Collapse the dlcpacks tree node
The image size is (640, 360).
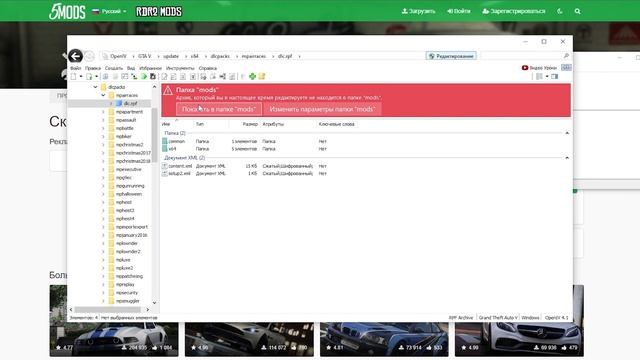(95, 87)
